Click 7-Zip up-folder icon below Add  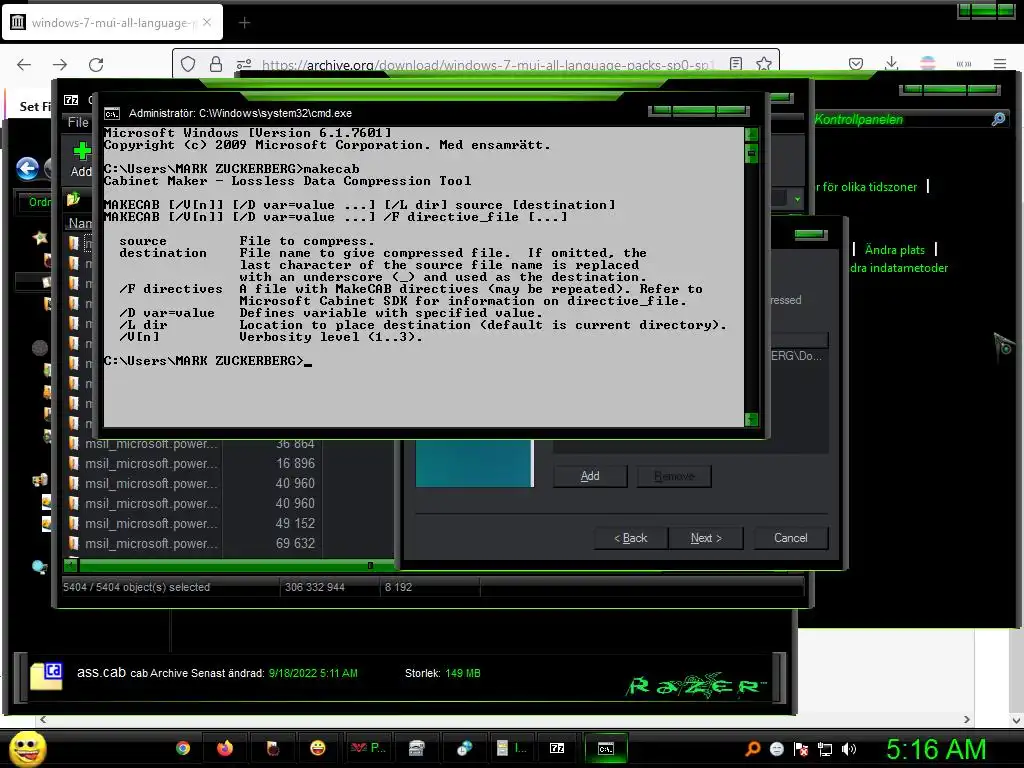[x=73, y=199]
